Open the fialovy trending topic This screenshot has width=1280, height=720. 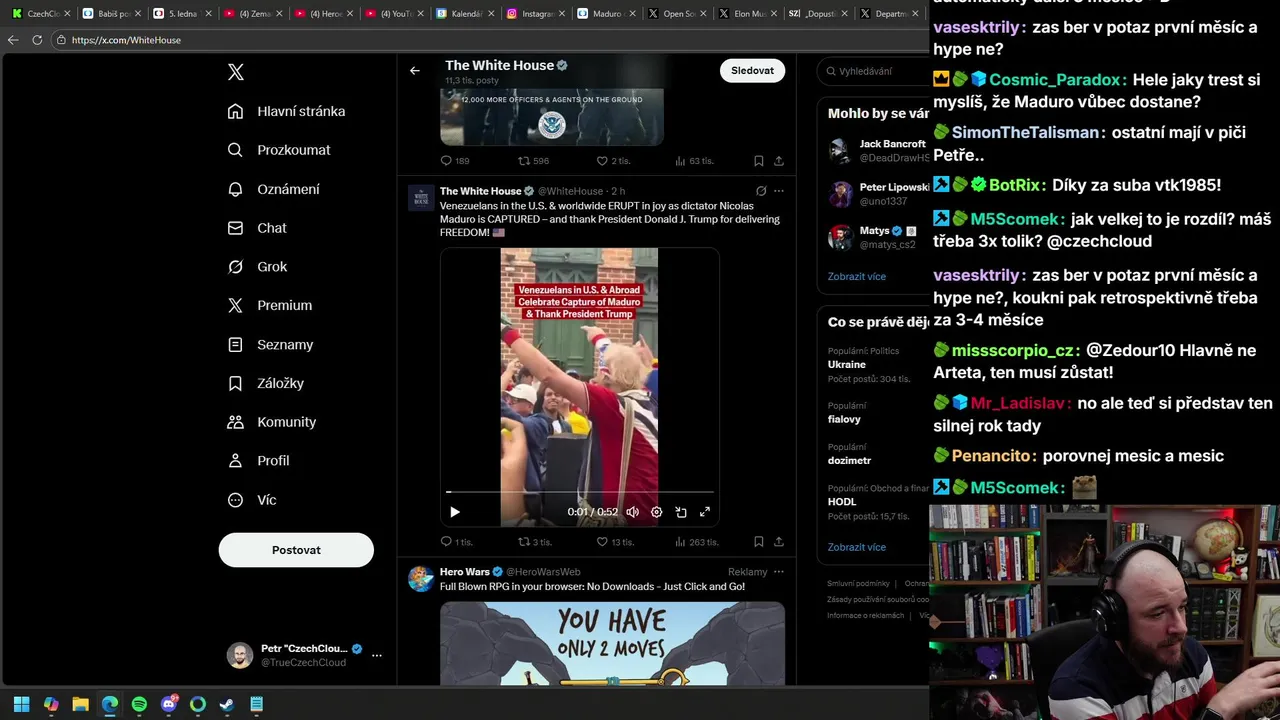click(844, 419)
